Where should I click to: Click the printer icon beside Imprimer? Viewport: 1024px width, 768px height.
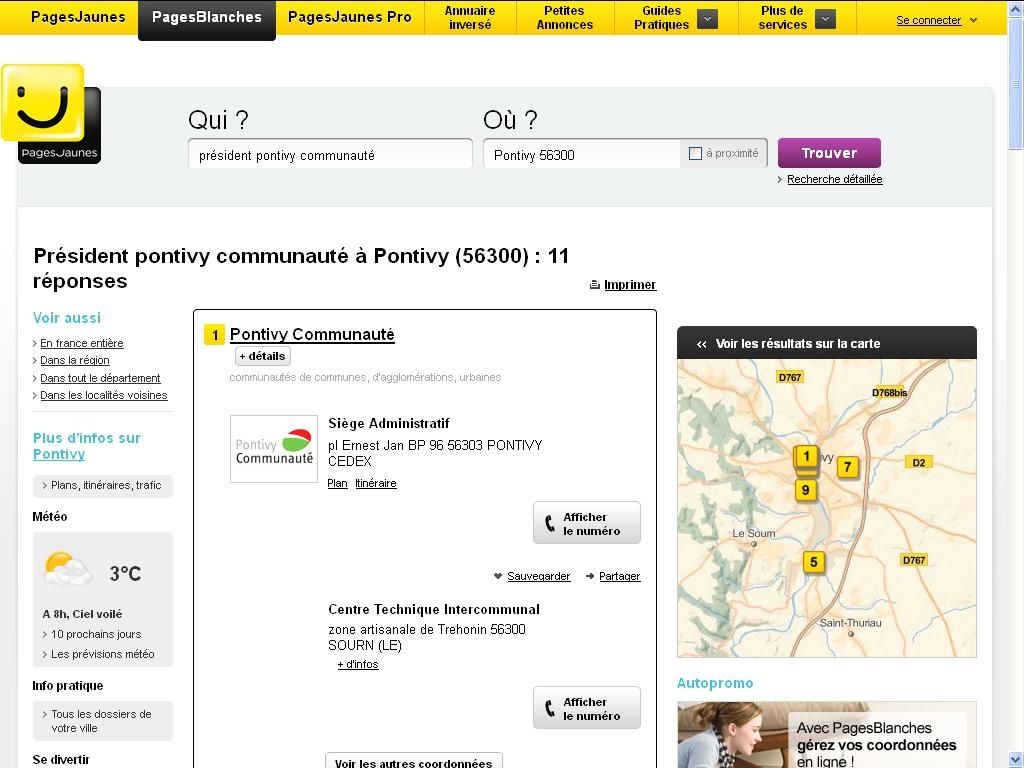[x=594, y=285]
